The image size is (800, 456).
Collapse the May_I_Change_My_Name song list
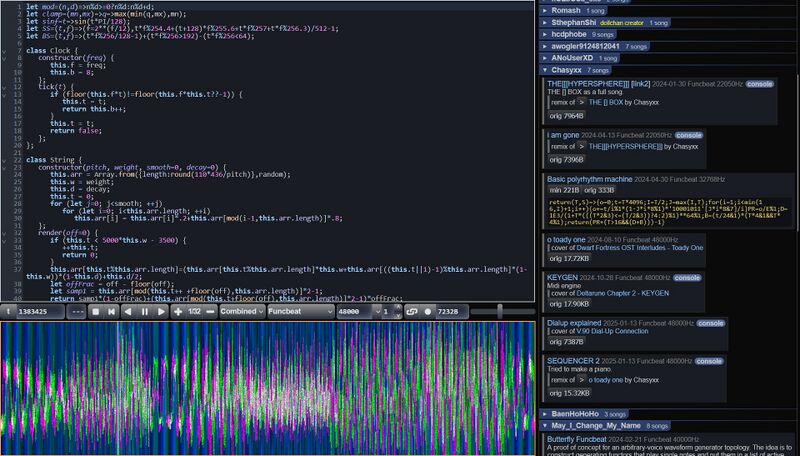tap(605, 426)
